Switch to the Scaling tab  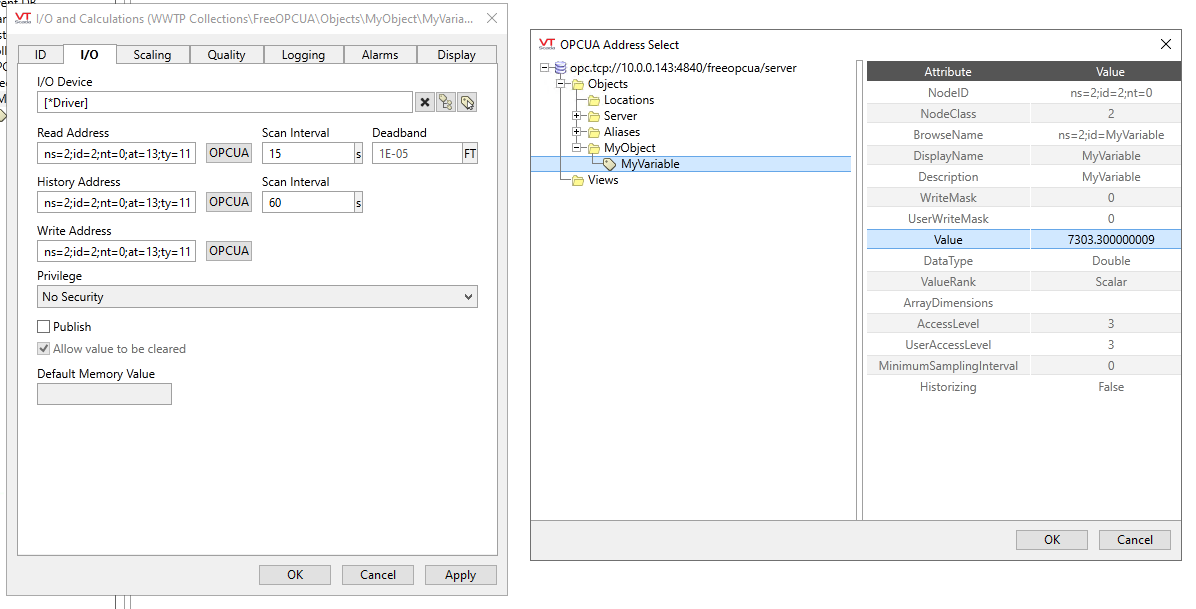(152, 55)
